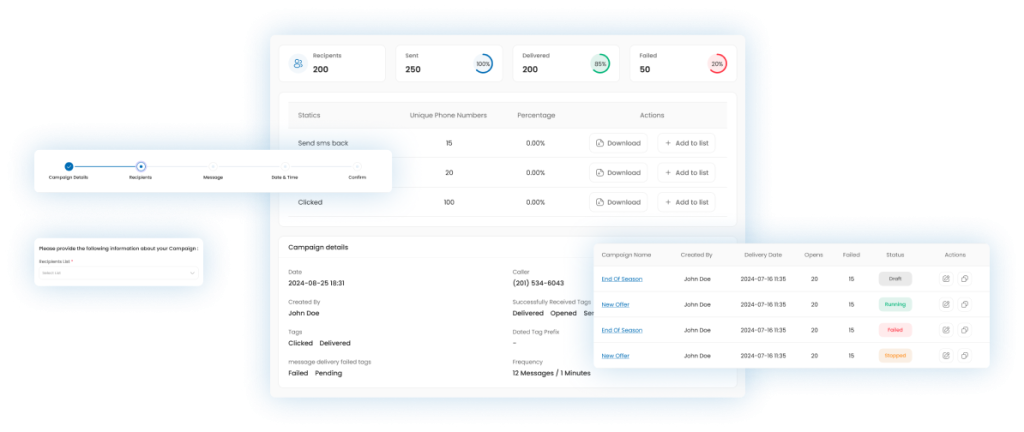
Task: Open the End Of Season link in the Draft row
Action: tap(621, 278)
